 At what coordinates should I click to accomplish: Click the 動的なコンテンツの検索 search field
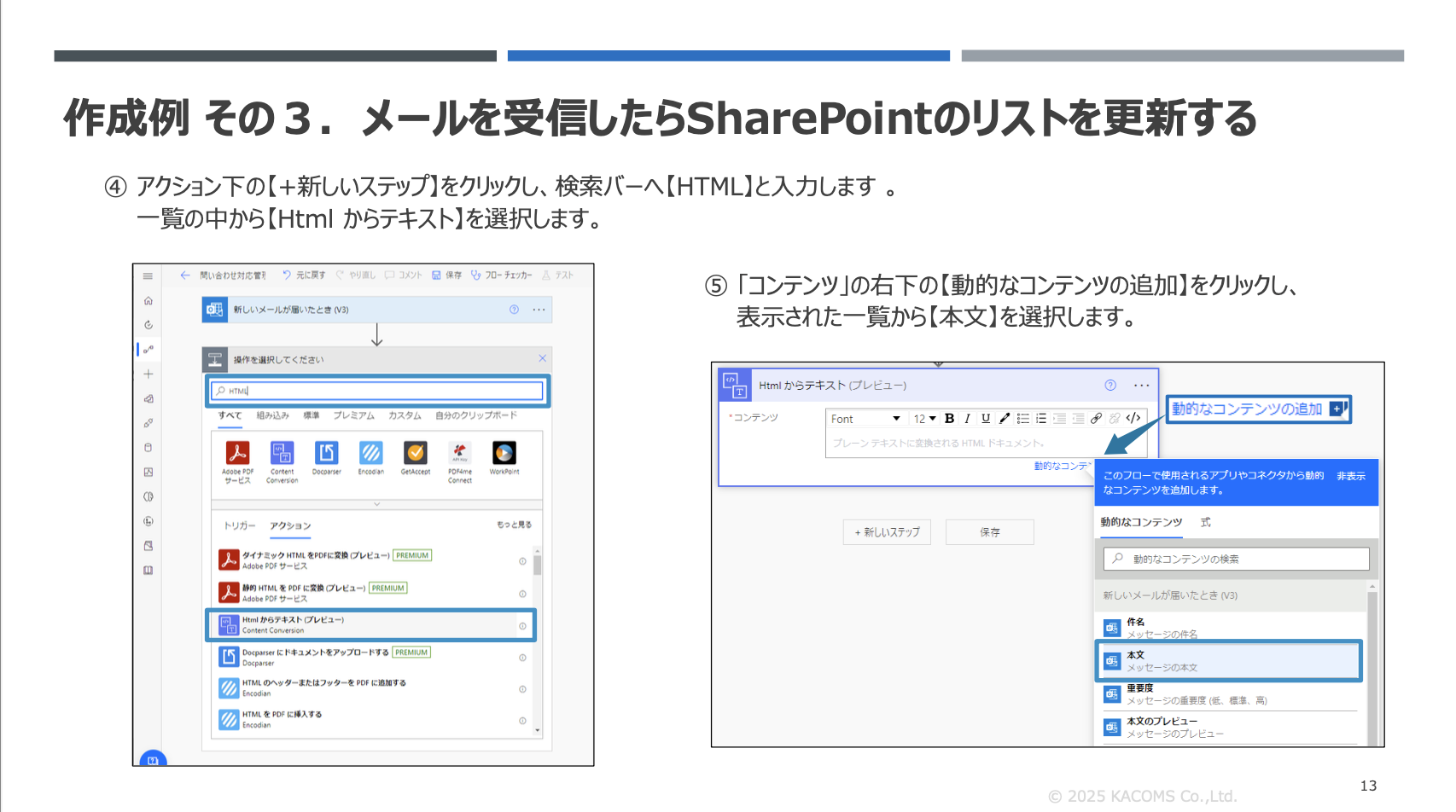click(x=1237, y=559)
